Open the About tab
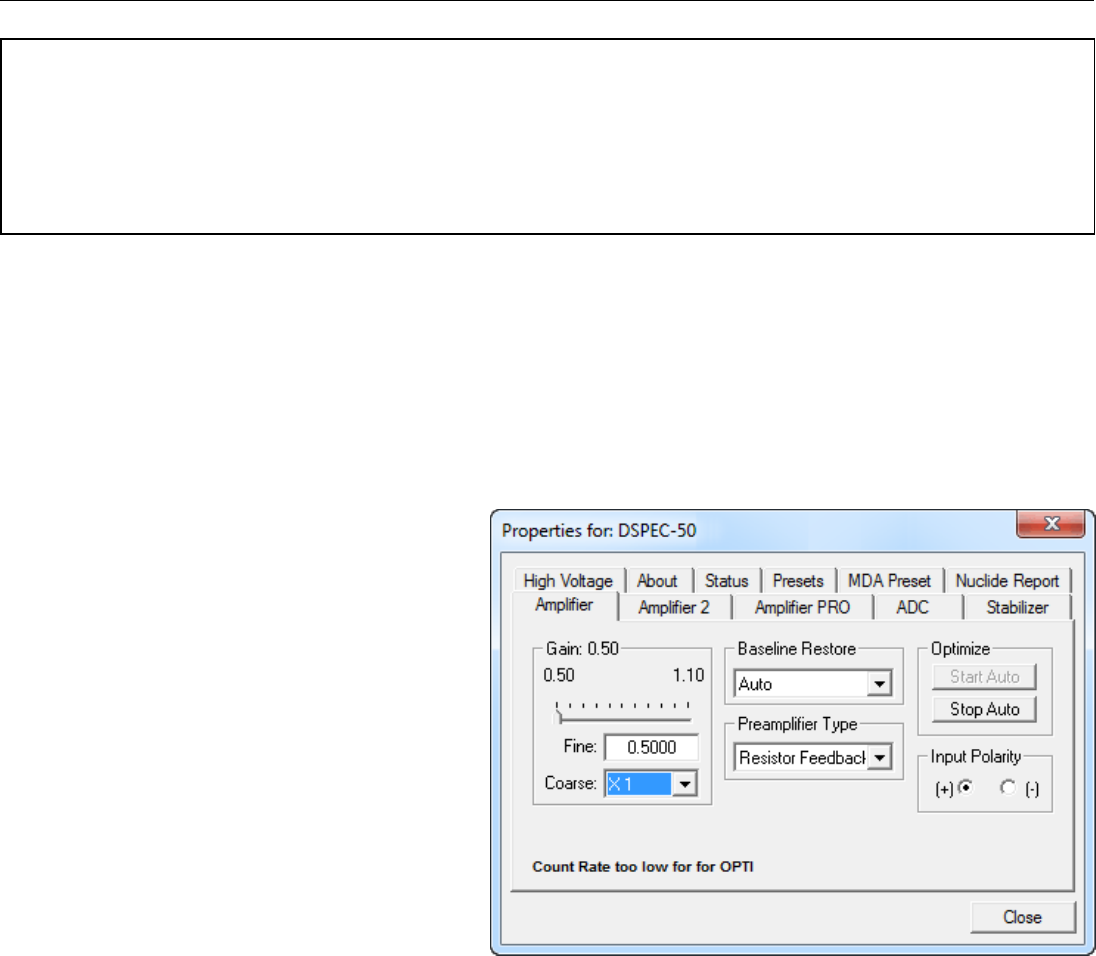The height and width of the screenshot is (956, 1096). click(657, 581)
